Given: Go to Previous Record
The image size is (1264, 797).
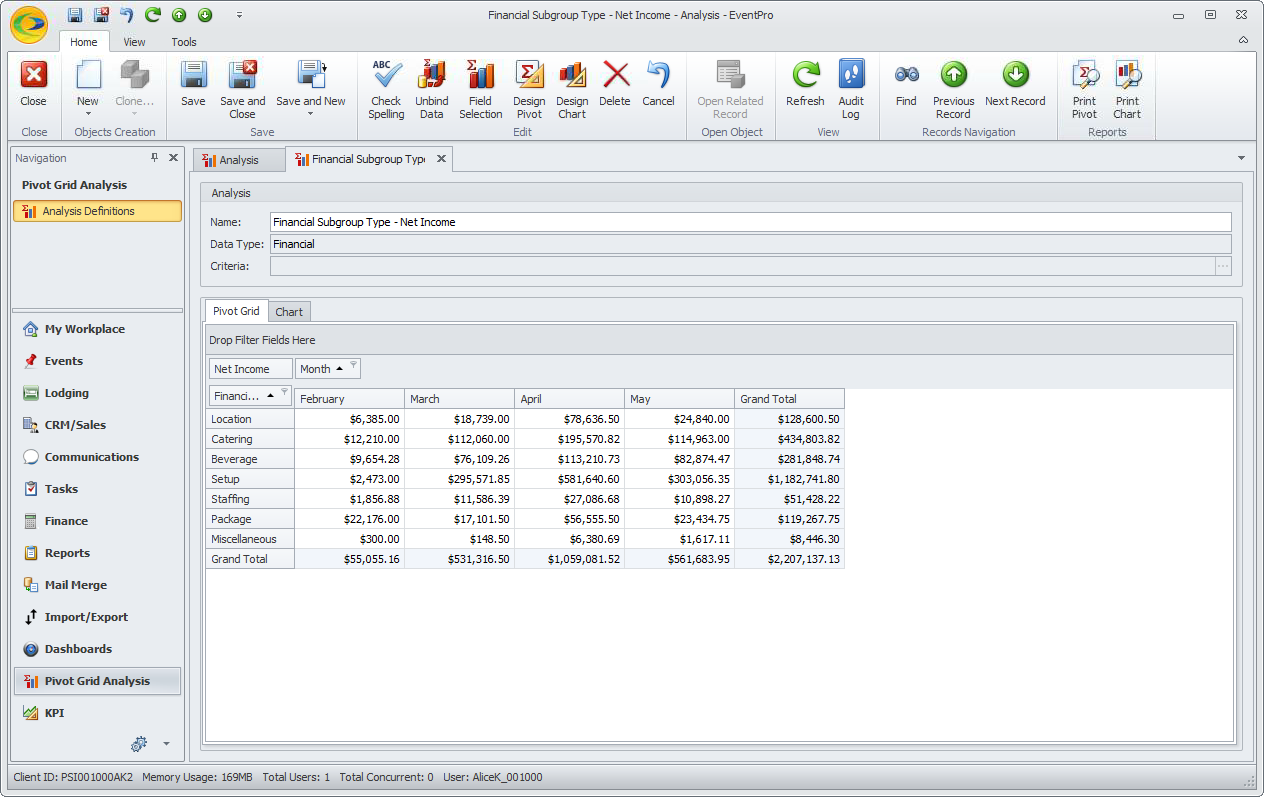Looking at the screenshot, I should (954, 89).
